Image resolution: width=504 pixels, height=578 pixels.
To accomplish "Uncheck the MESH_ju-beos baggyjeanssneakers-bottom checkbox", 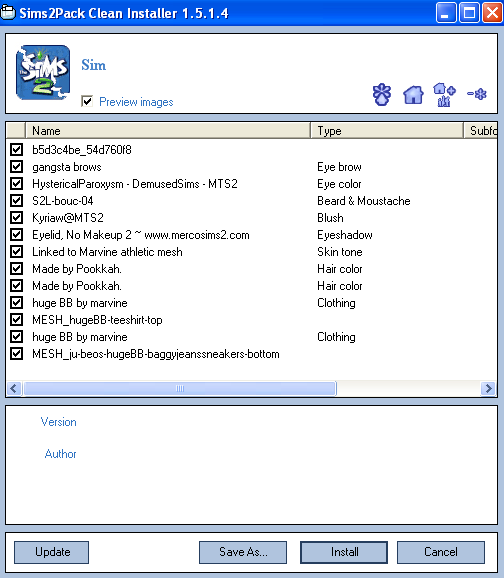I will (17, 353).
